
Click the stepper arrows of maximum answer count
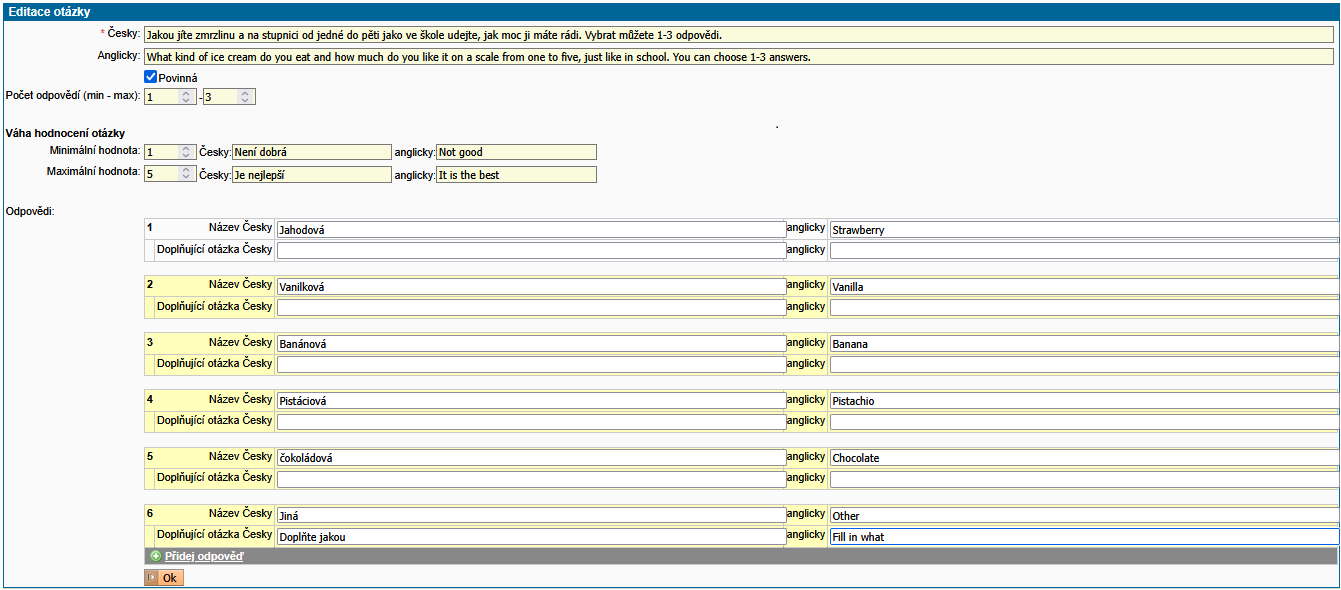[245, 97]
